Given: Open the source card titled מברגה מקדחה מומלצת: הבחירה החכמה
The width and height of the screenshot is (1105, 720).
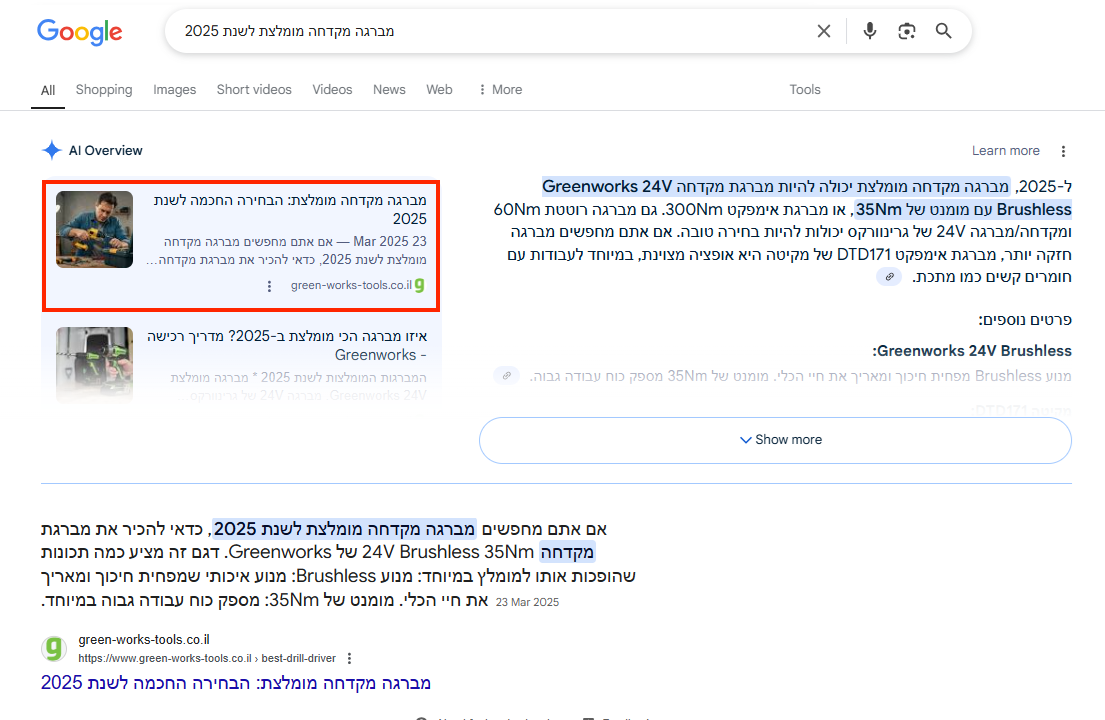Looking at the screenshot, I should point(241,245).
